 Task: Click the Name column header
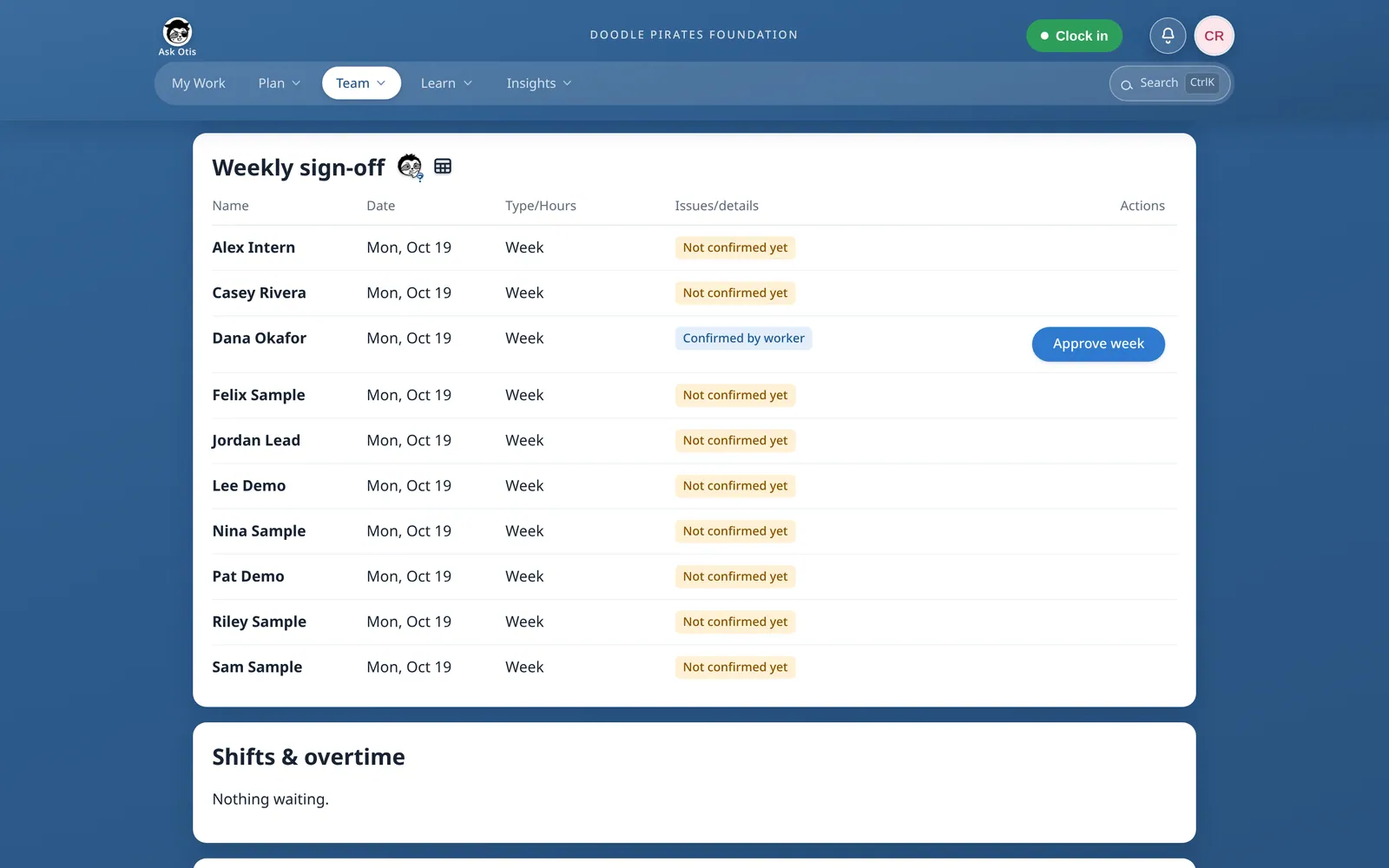[230, 206]
